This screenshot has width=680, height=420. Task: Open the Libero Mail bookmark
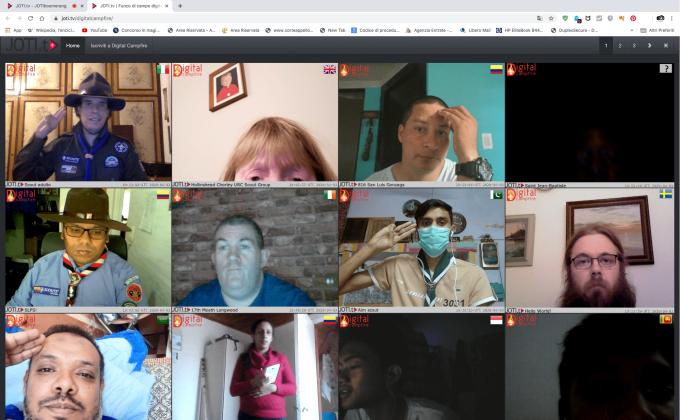click(475, 30)
